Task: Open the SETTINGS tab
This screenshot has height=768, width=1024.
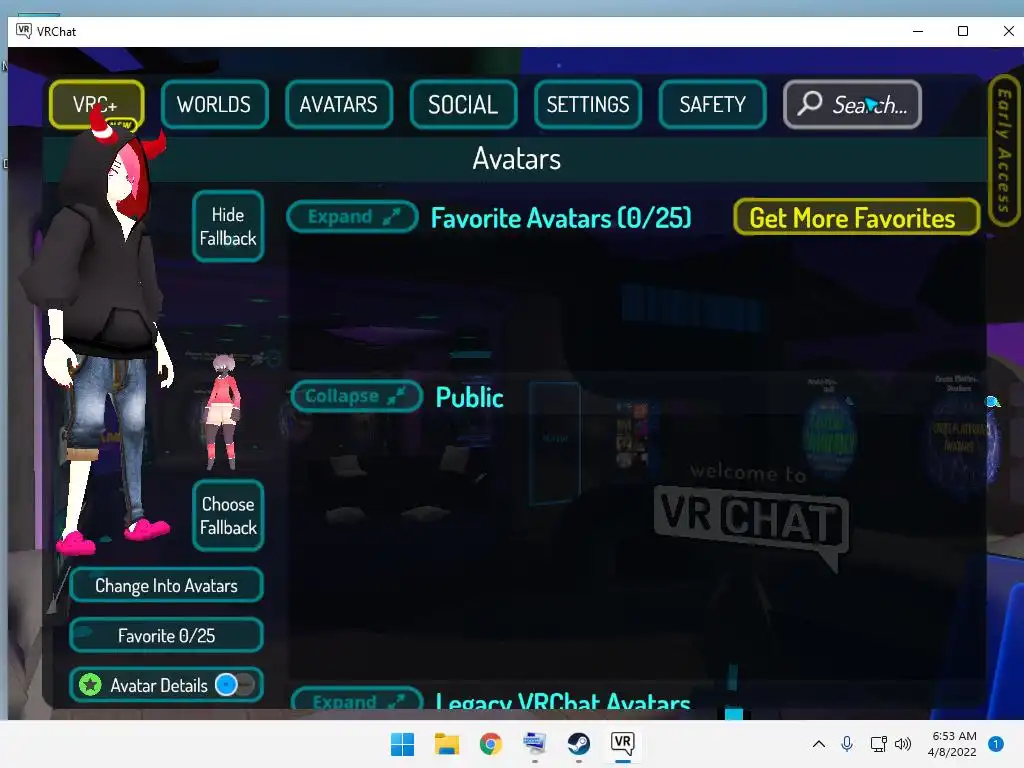Action: coord(588,104)
